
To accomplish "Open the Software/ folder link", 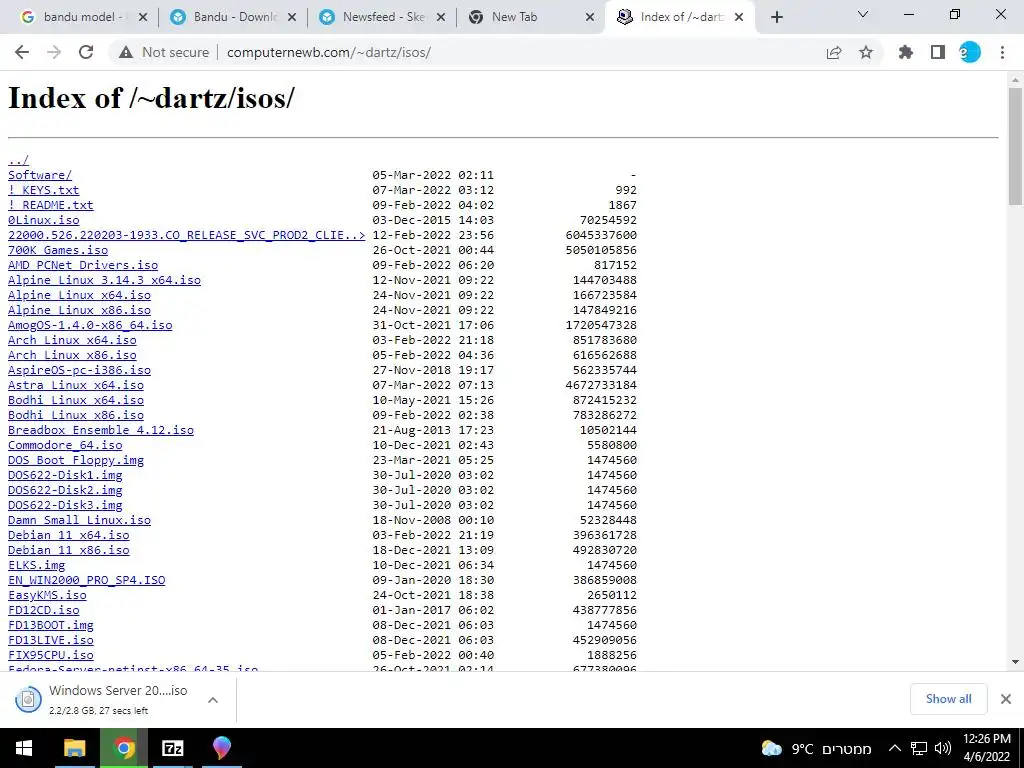I will coord(40,175).
